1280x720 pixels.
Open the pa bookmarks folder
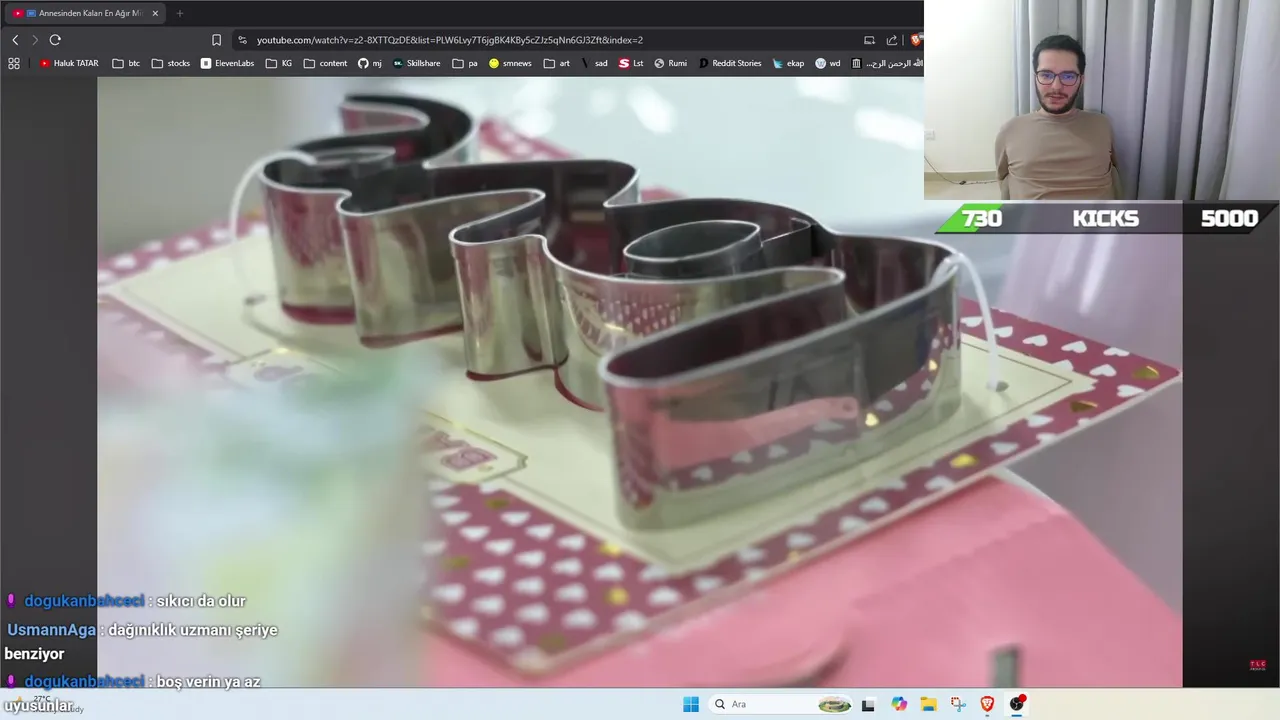(x=465, y=63)
